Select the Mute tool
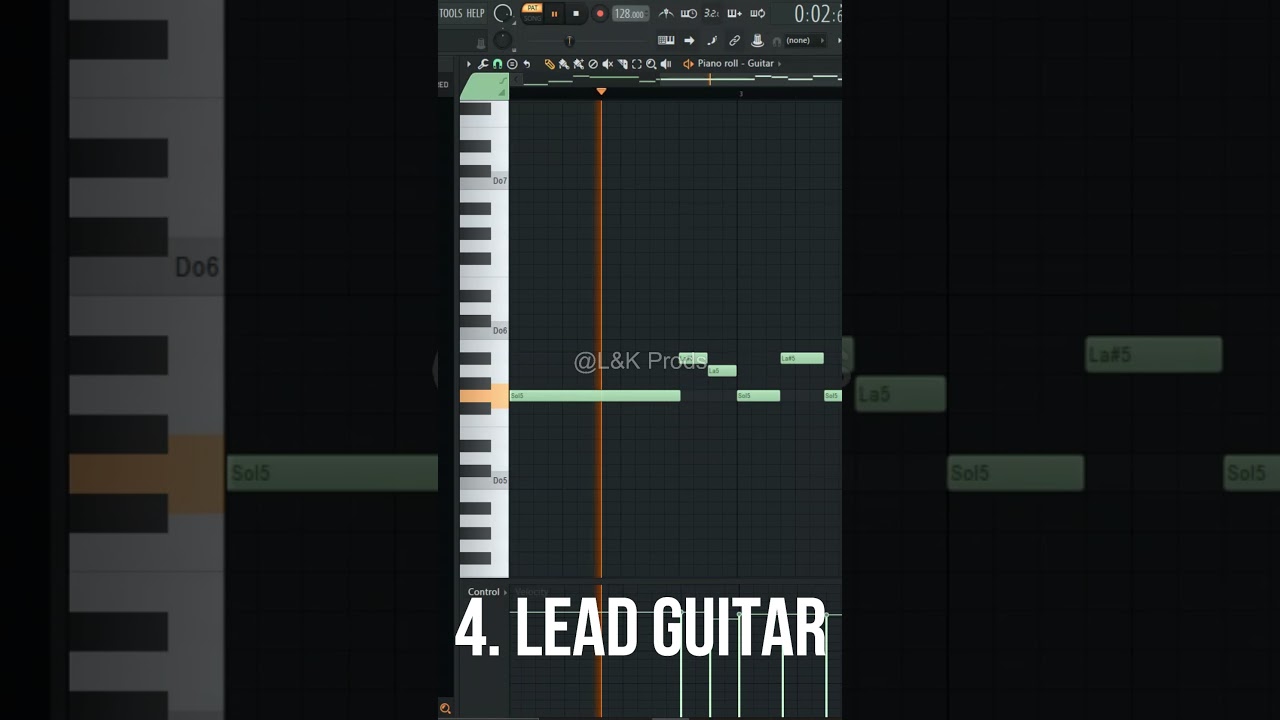This screenshot has width=1280, height=720. tap(607, 64)
